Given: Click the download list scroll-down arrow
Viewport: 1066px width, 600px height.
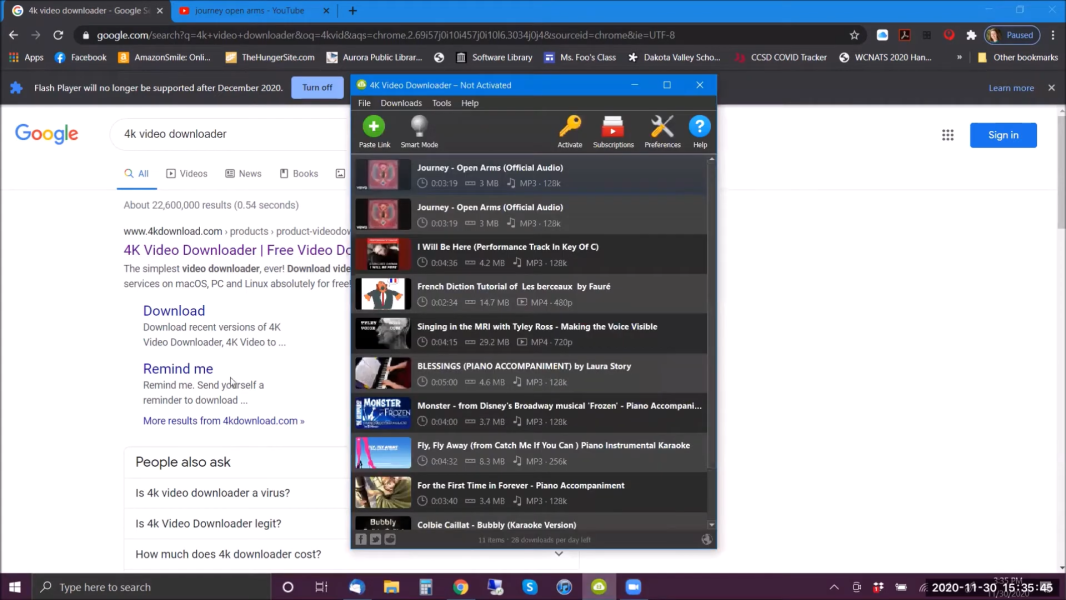Looking at the screenshot, I should 712,525.
